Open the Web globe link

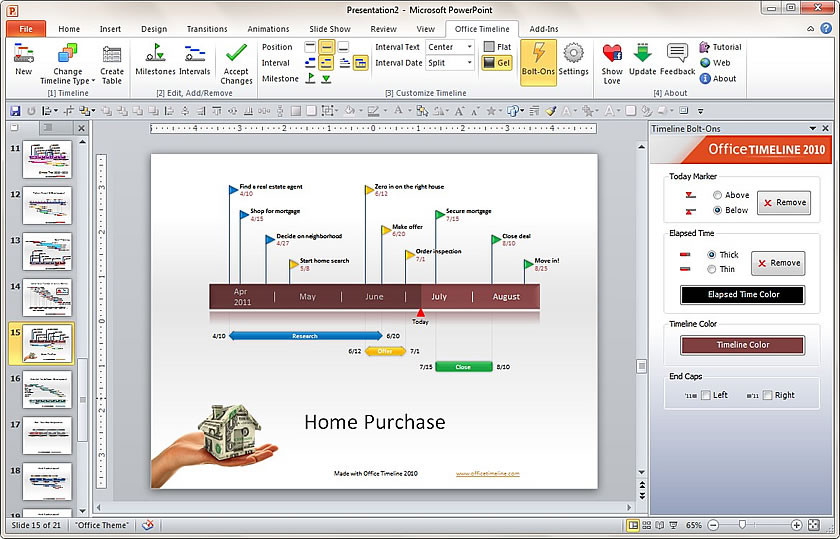click(715, 63)
